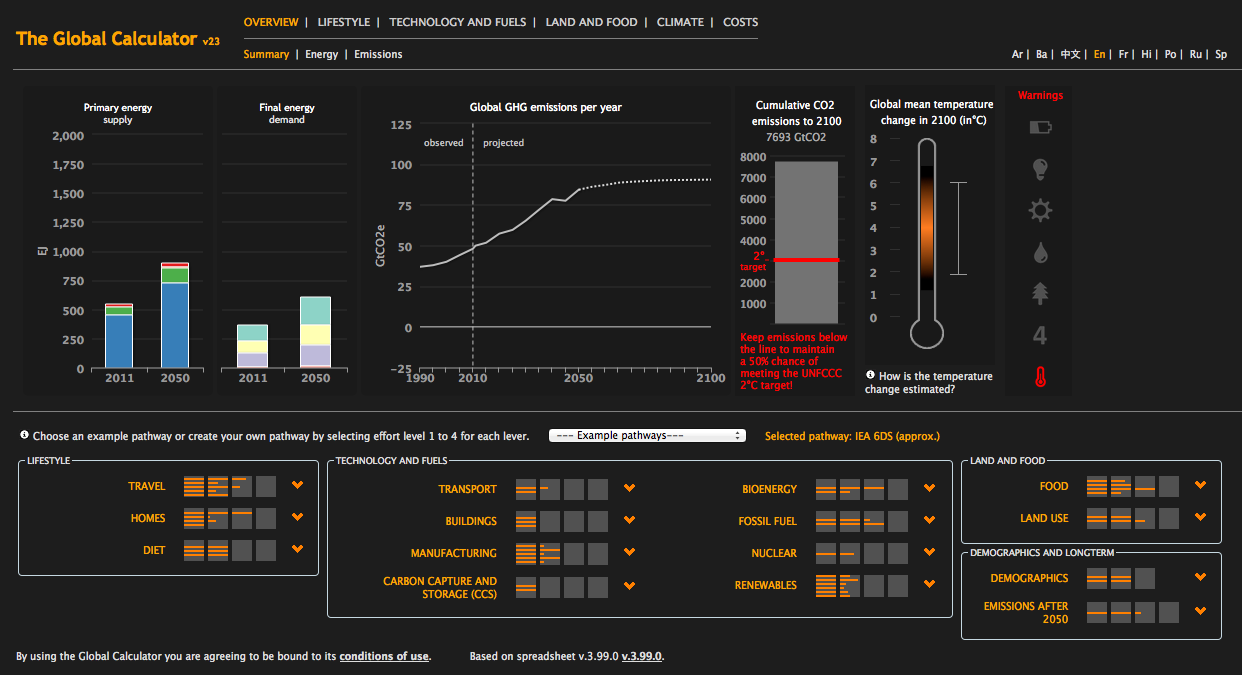Expand the Fossil Fuel lever arrow
The height and width of the screenshot is (675, 1242).
pyautogui.click(x=929, y=521)
